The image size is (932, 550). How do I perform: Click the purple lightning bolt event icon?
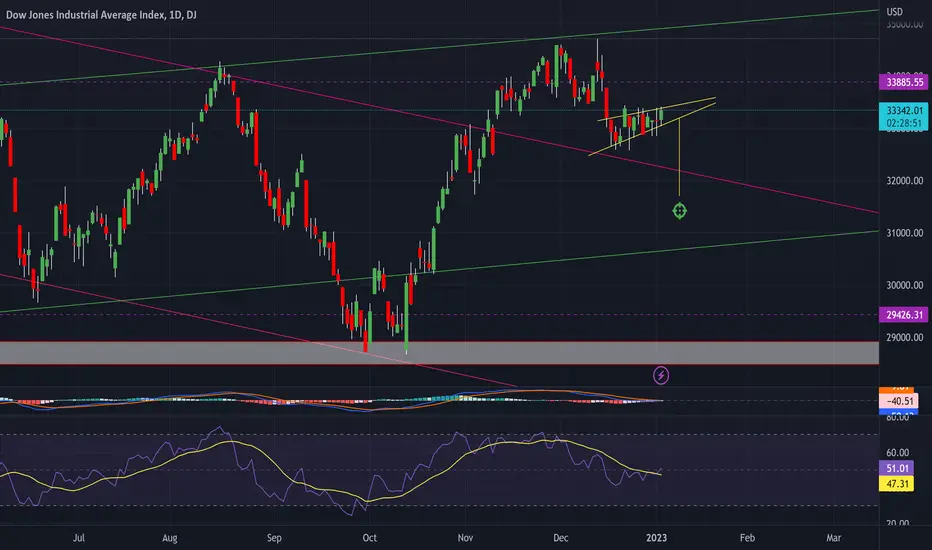click(x=661, y=375)
